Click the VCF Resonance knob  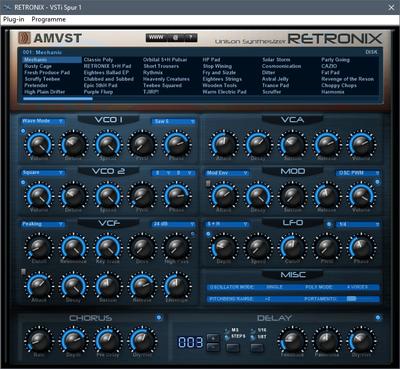point(73,247)
